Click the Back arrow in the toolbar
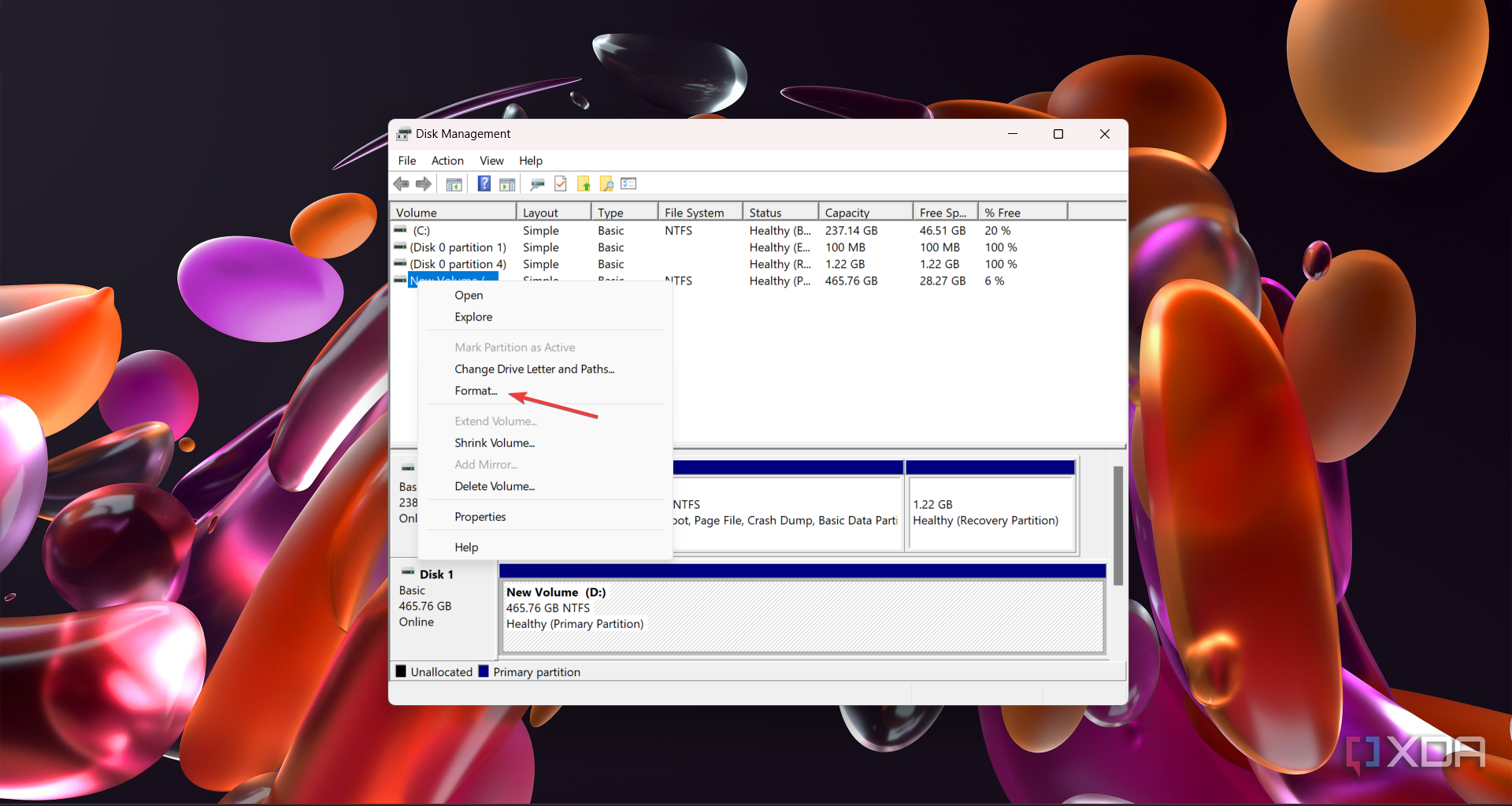The image size is (1512, 806). [x=401, y=184]
